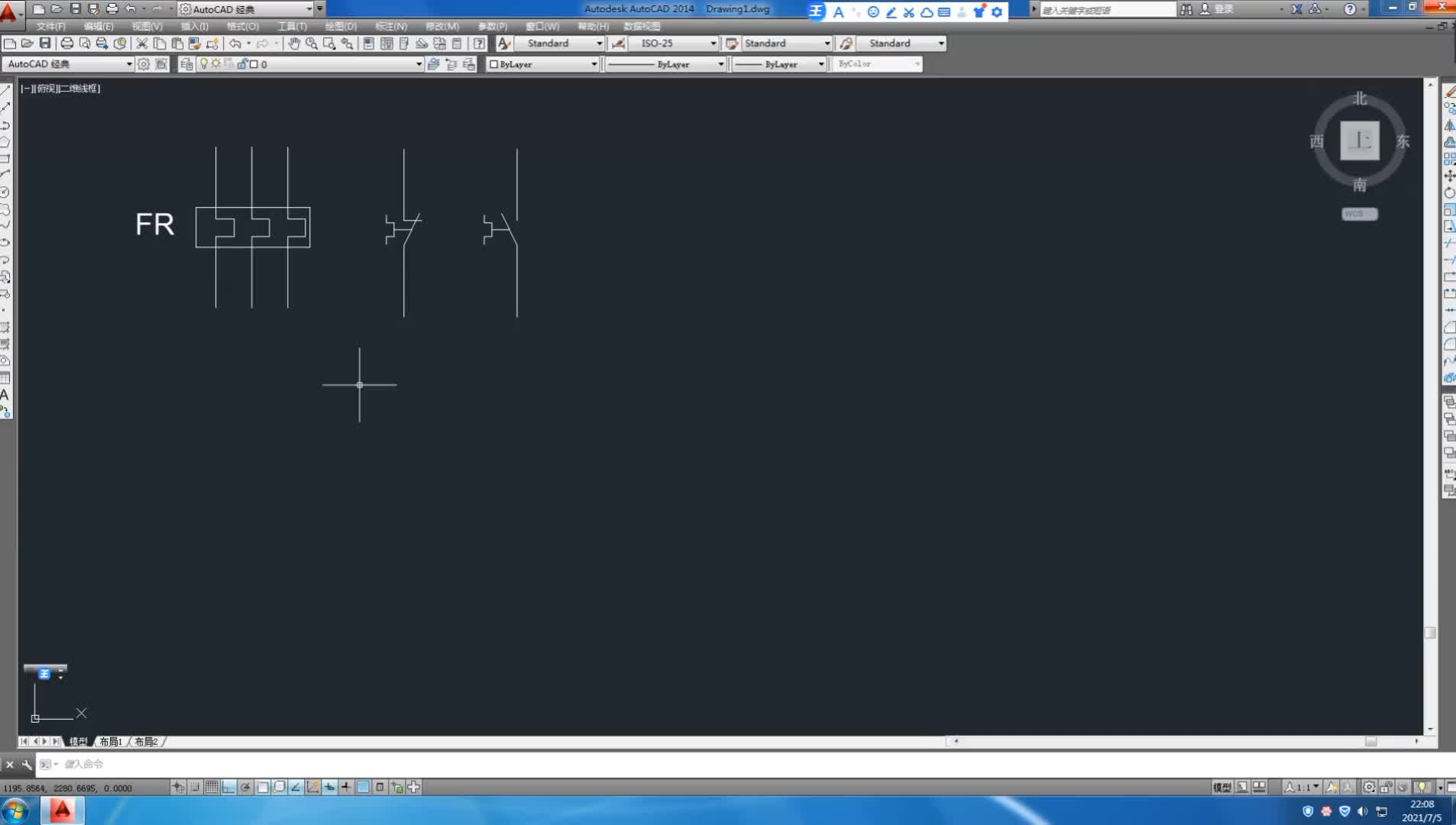Click the Layer Previous icon
Viewport: 1456px width, 825px height.
[x=451, y=64]
